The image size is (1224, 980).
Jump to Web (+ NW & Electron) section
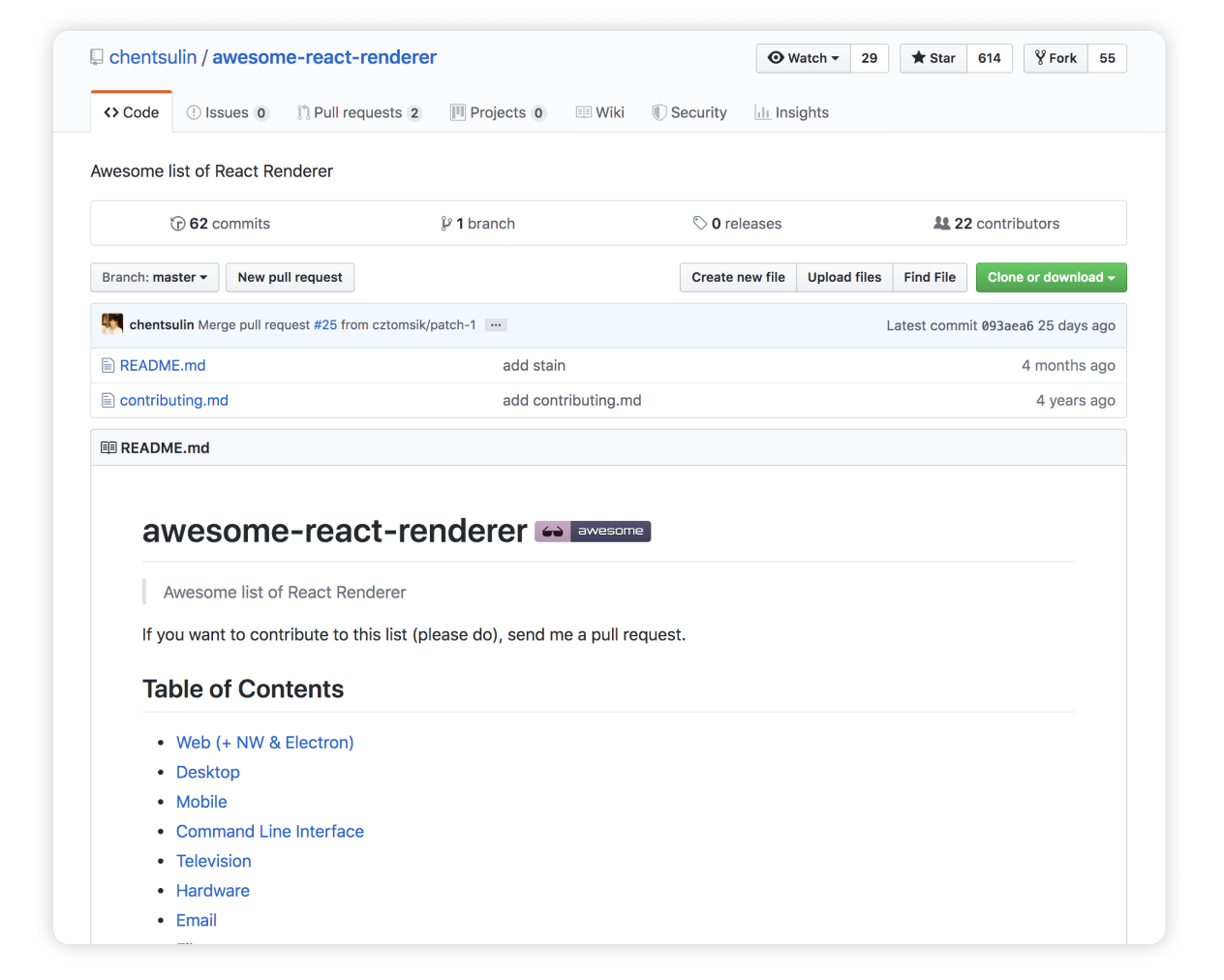pyautogui.click(x=265, y=743)
